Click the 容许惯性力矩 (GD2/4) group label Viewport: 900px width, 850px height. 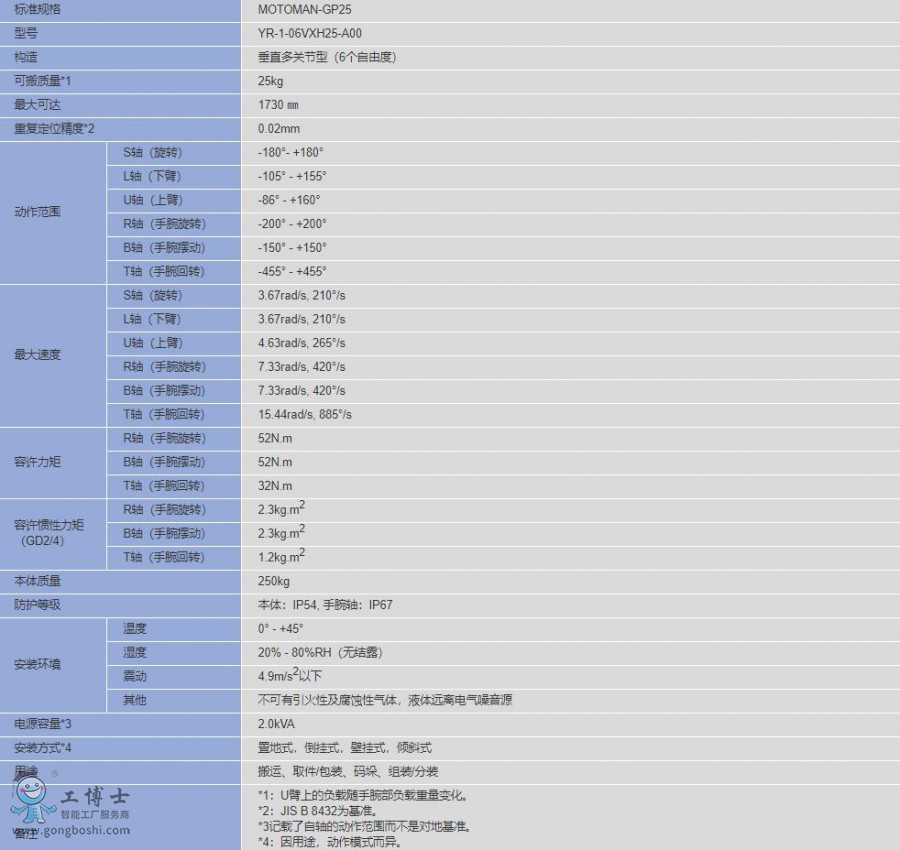pos(49,533)
